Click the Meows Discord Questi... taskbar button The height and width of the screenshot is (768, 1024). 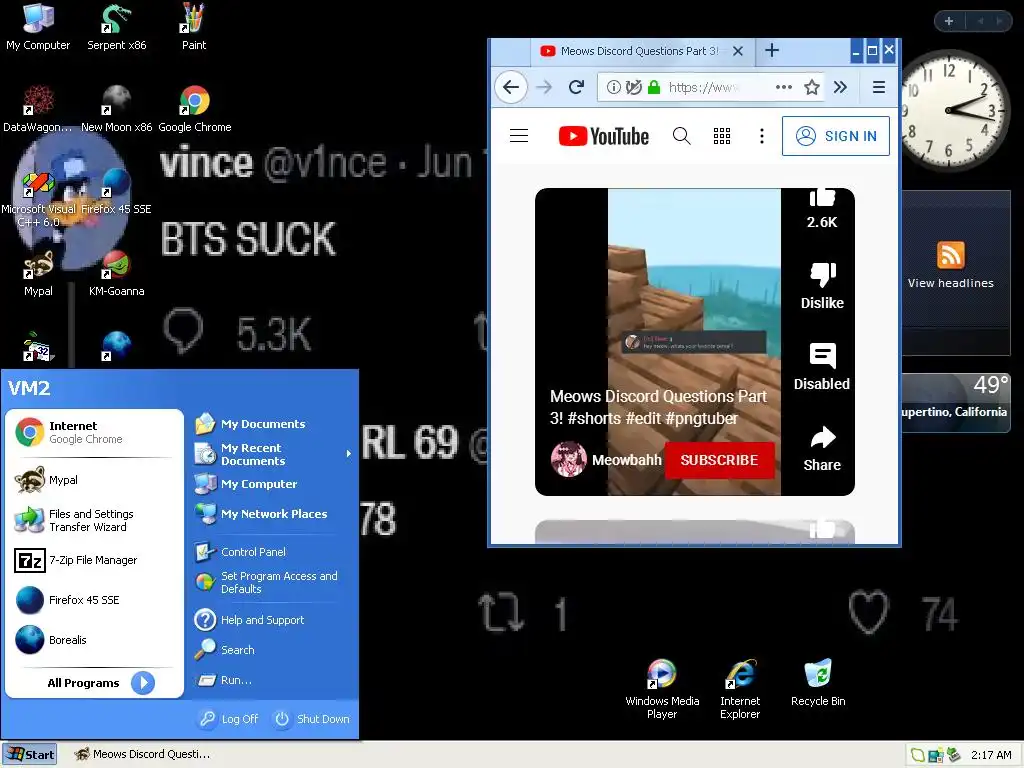(x=142, y=754)
